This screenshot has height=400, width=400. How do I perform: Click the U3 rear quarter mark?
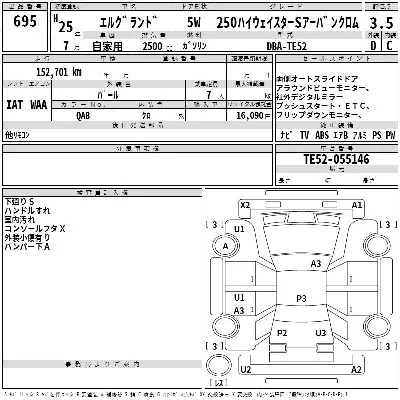coord(321,333)
